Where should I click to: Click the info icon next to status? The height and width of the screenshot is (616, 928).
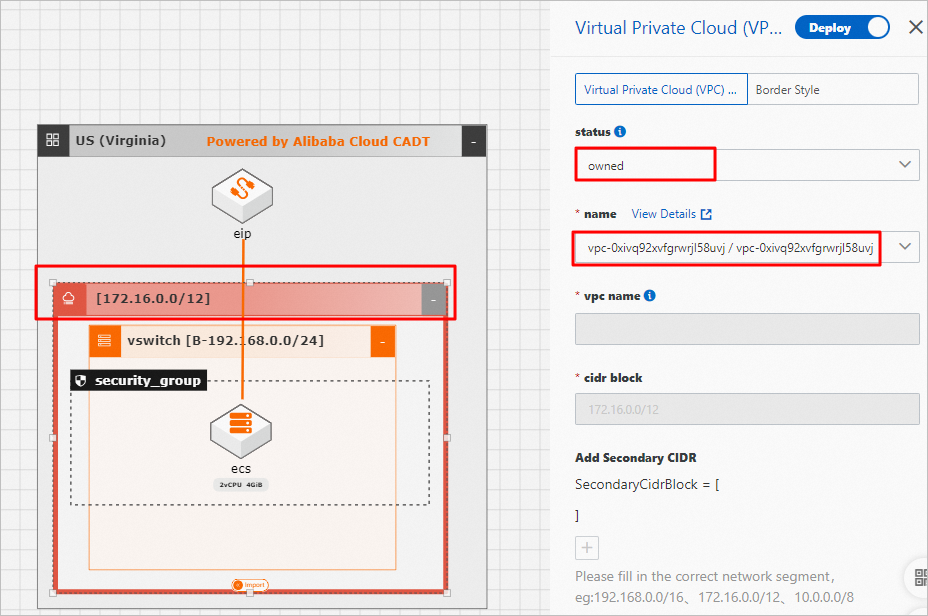point(620,131)
